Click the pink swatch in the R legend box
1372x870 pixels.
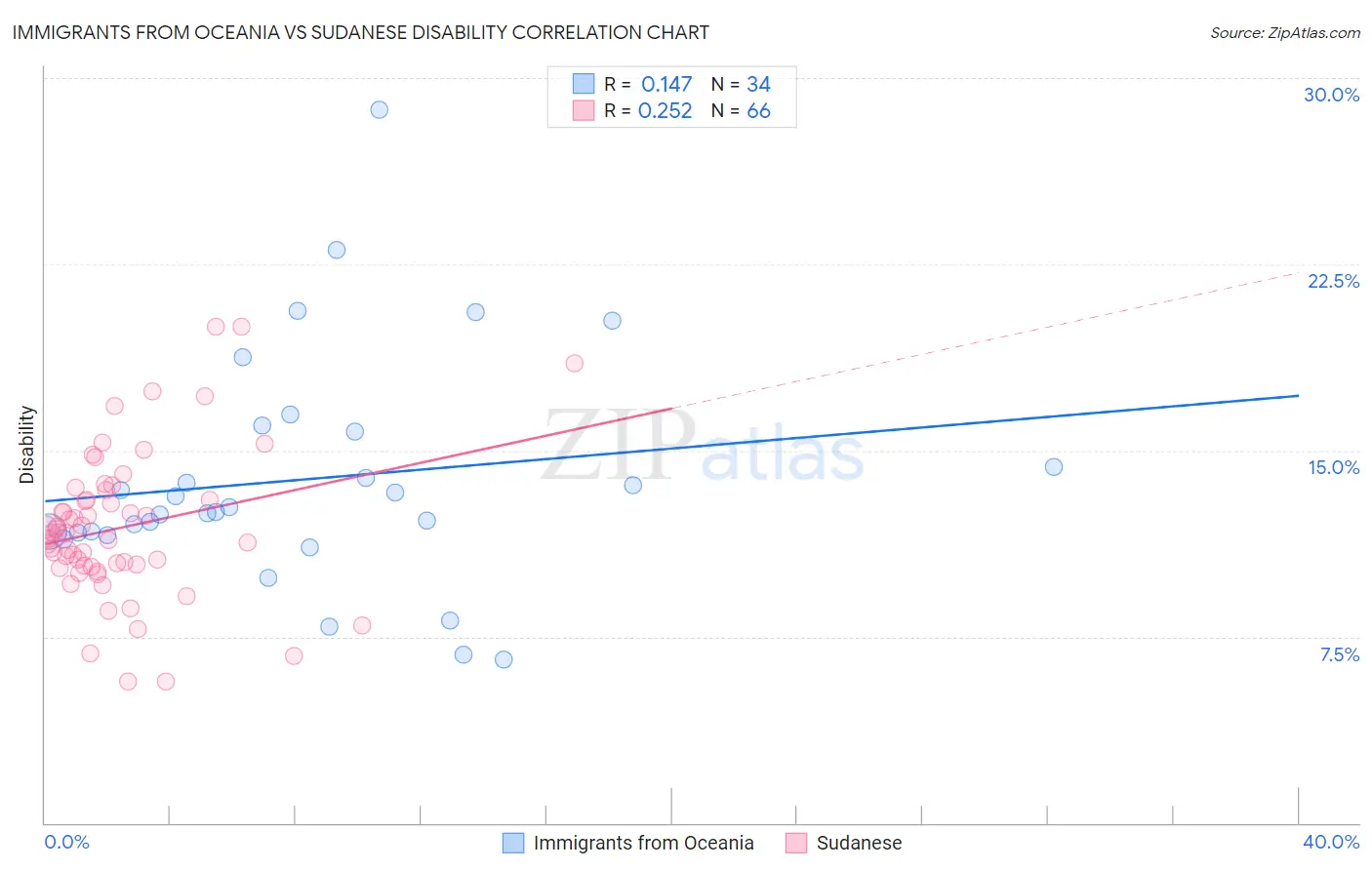[584, 110]
